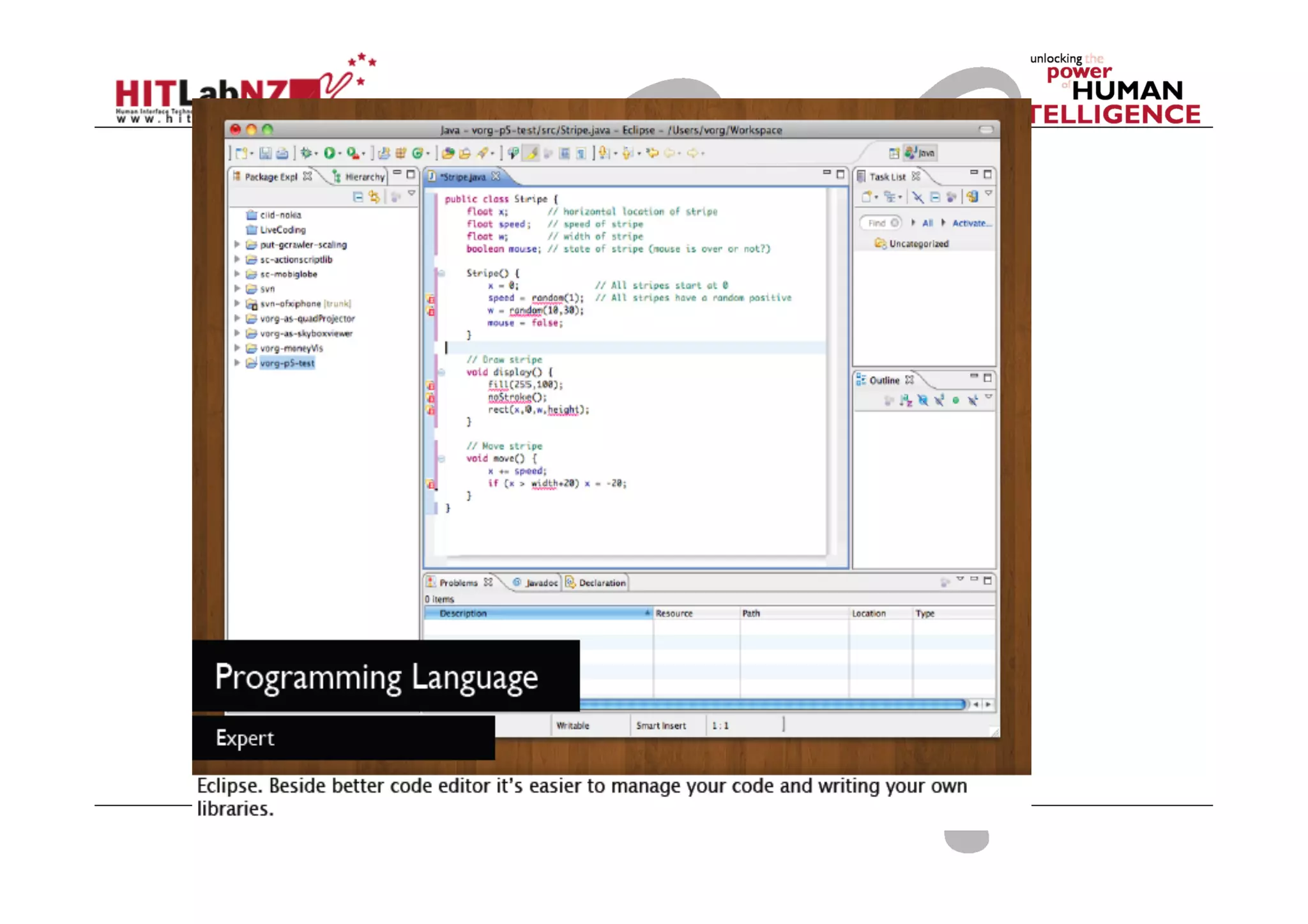This screenshot has width=1308, height=924.
Task: Click the Open Perspective icon
Action: click(x=894, y=153)
